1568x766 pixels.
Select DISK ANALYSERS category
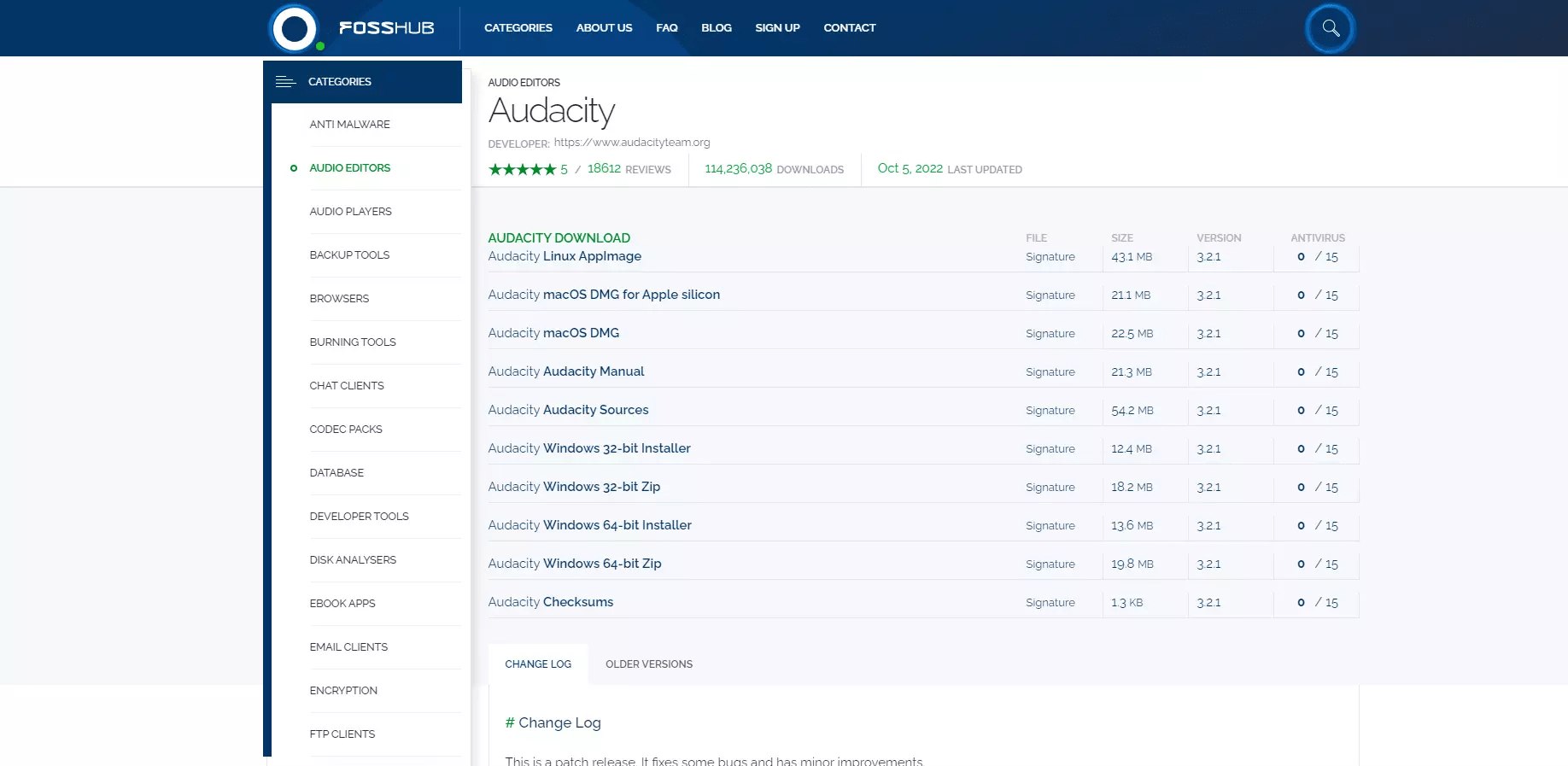353,559
